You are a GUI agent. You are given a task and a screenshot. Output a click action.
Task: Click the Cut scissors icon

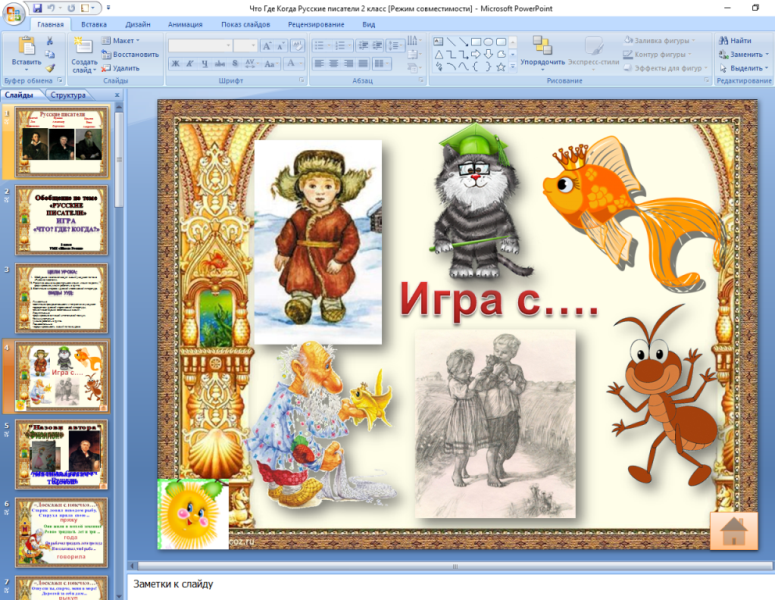coord(50,41)
